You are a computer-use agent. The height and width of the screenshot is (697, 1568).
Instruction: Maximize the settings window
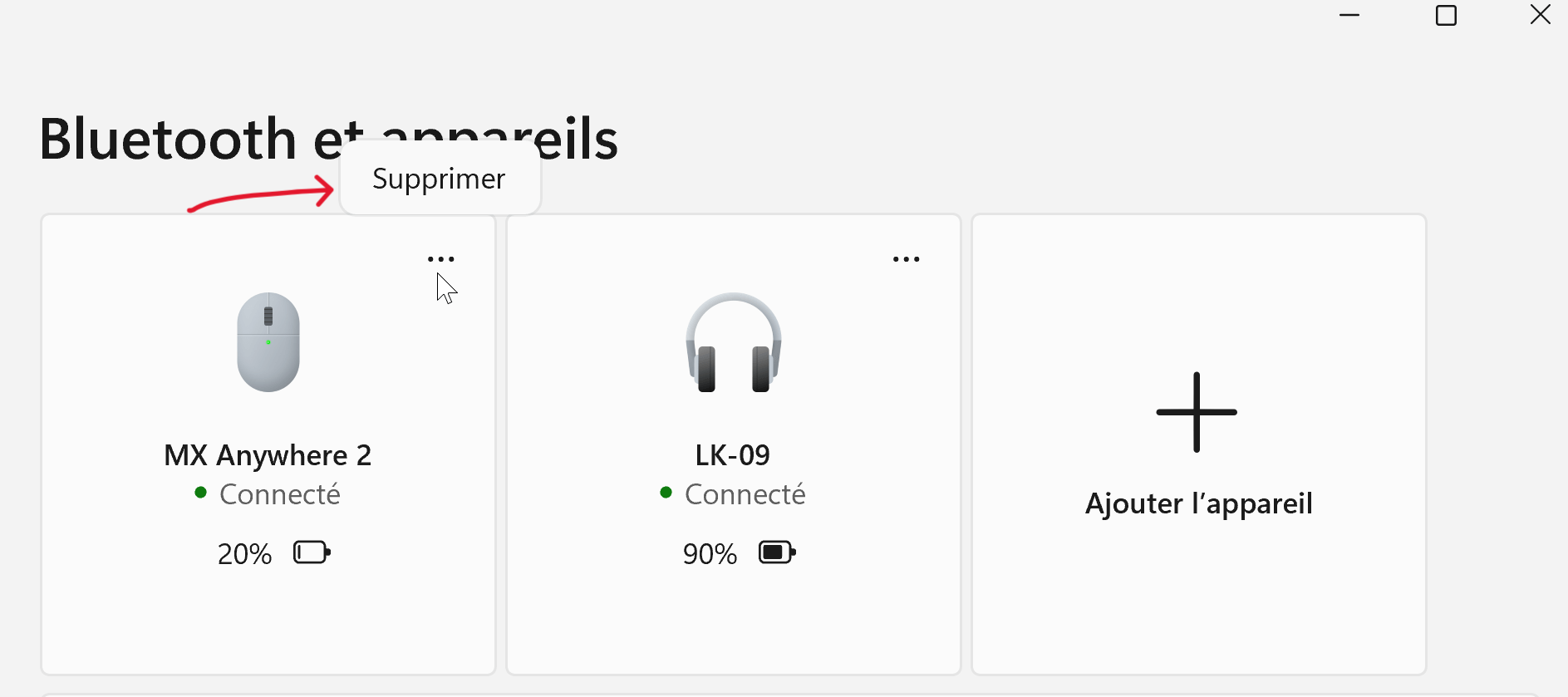[x=1446, y=15]
